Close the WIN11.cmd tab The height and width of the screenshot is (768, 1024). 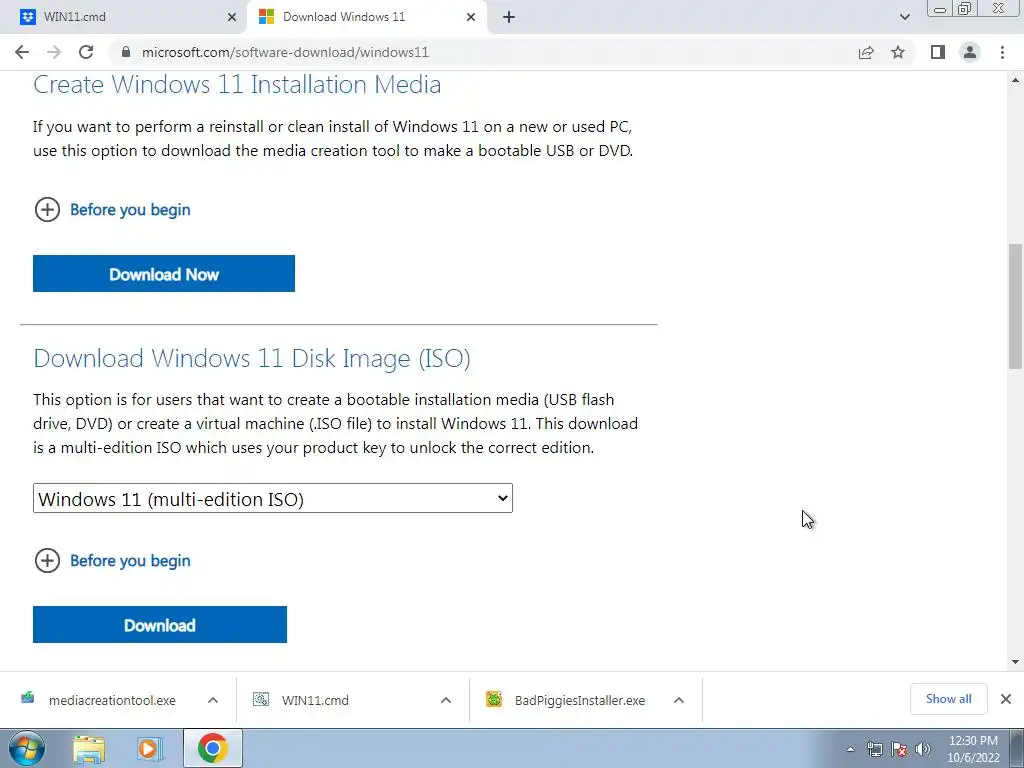pos(232,17)
